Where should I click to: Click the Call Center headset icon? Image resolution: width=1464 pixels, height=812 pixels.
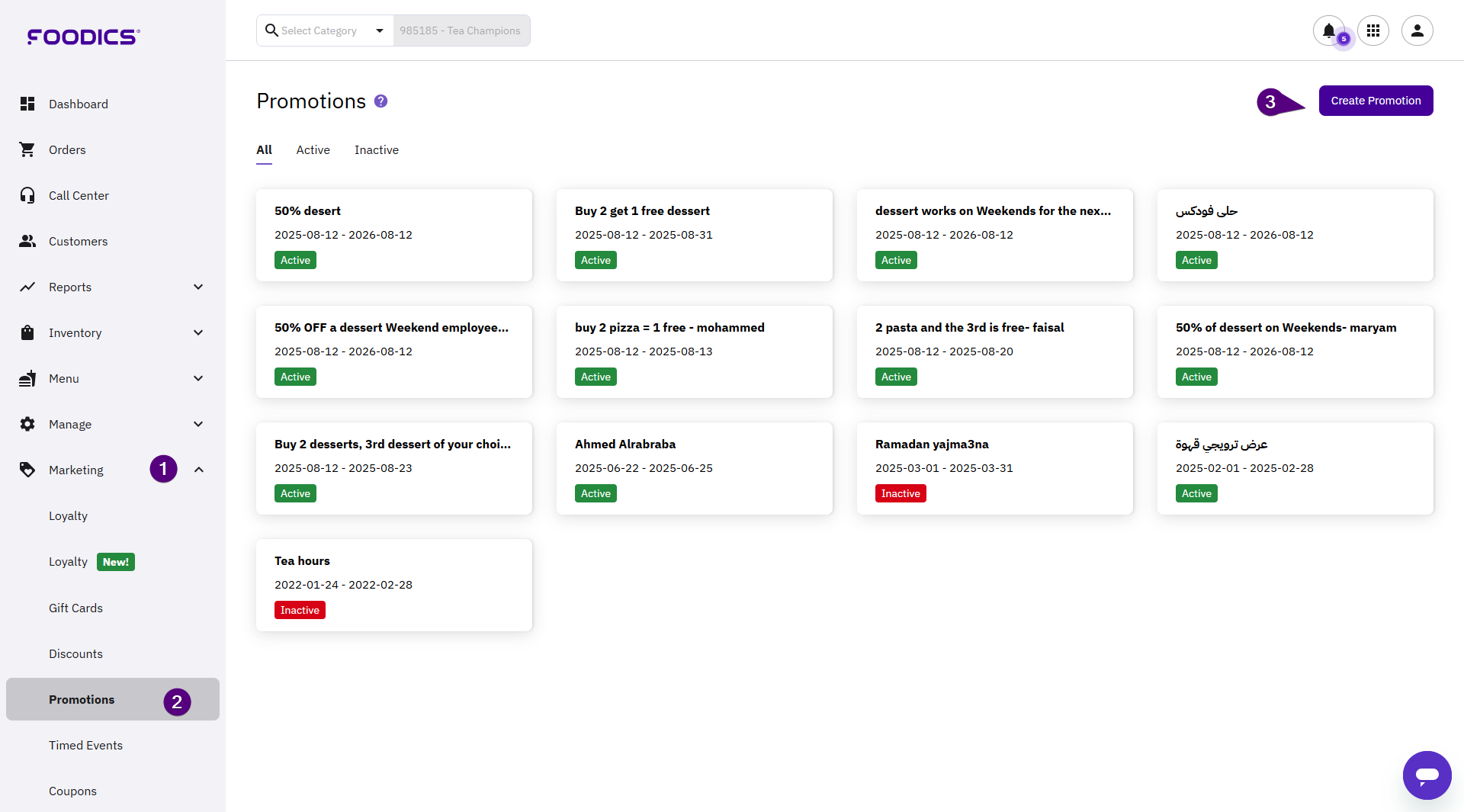tap(27, 195)
